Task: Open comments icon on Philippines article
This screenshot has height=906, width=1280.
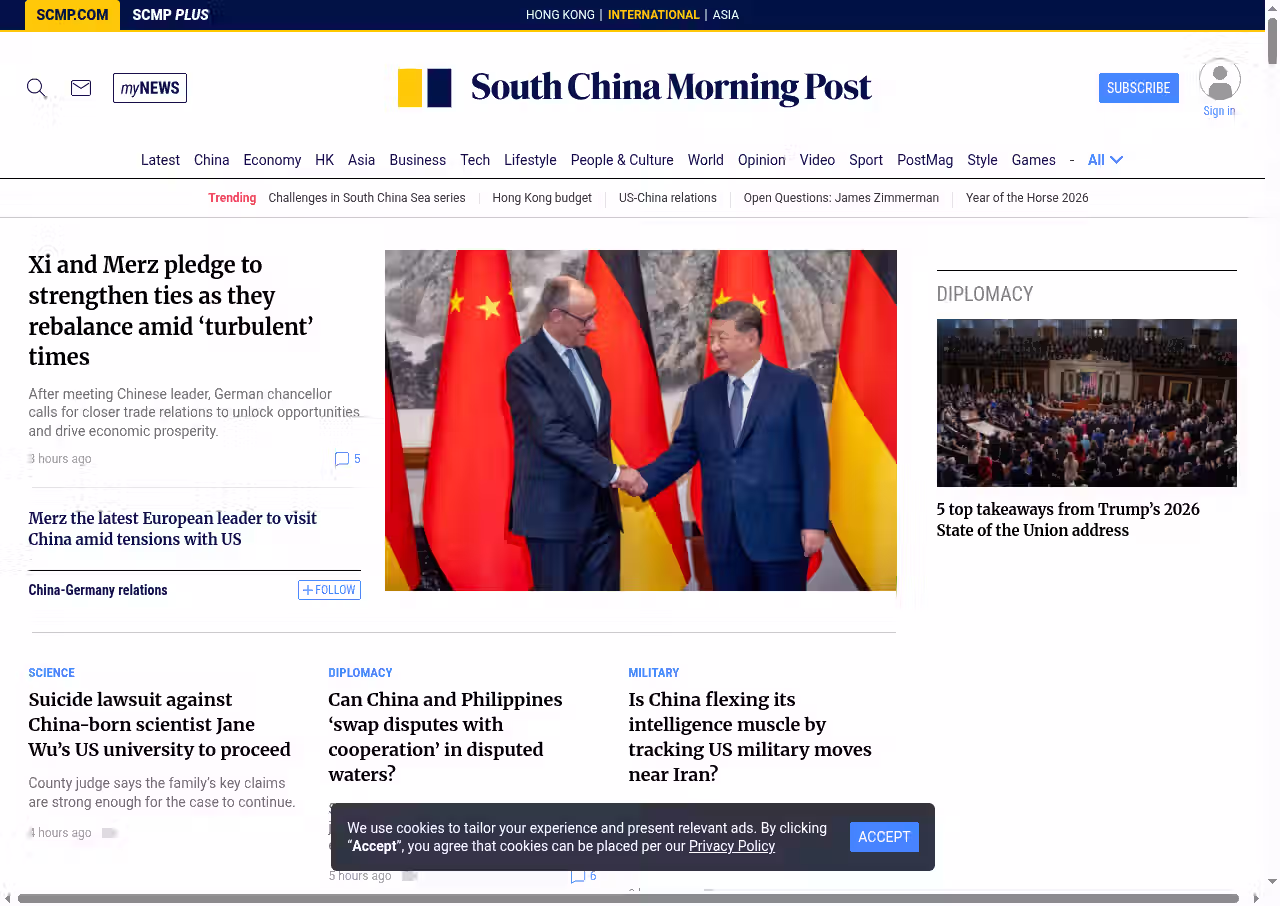Action: coord(577,876)
